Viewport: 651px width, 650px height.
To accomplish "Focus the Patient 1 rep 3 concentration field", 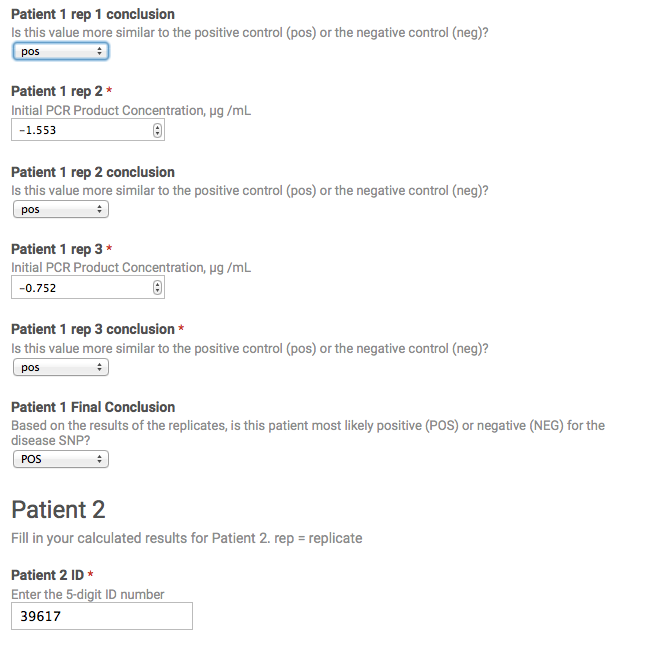I will (80, 288).
